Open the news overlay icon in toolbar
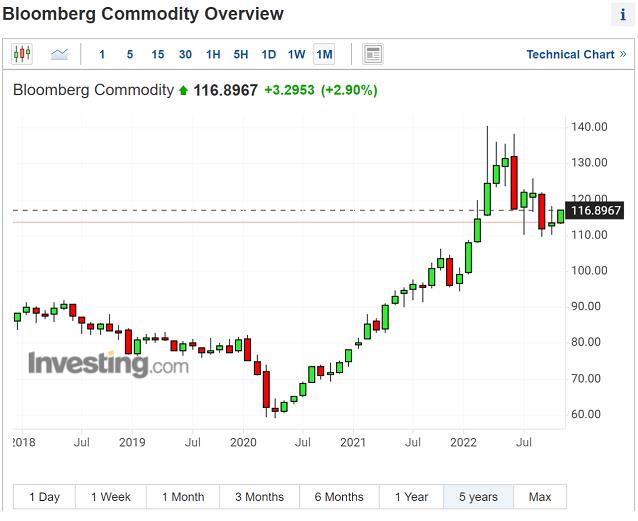This screenshot has height=521, width=638. coord(372,54)
